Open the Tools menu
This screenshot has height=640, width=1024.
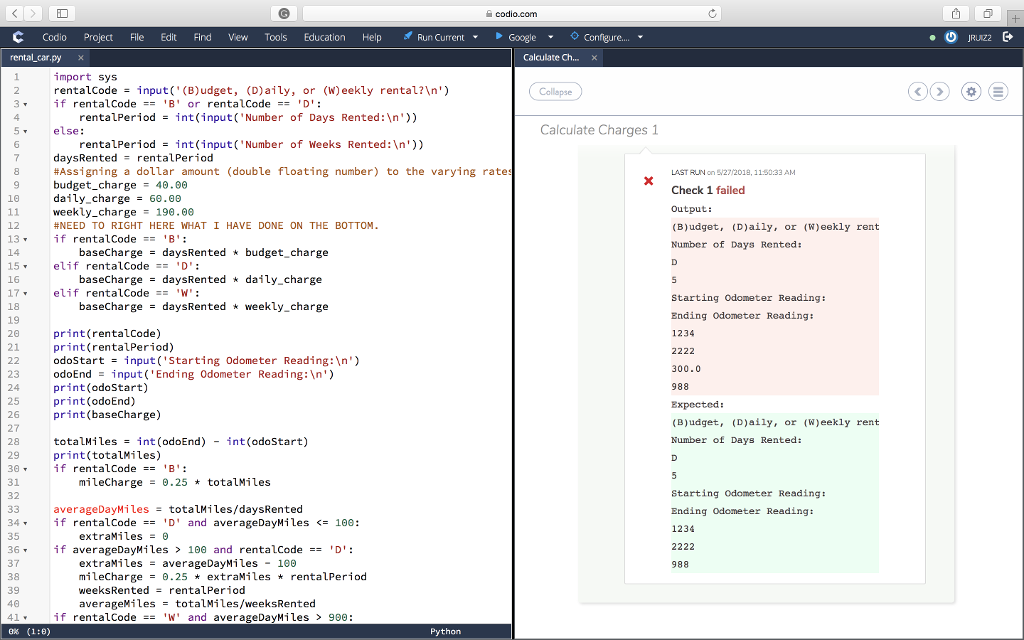(x=275, y=37)
